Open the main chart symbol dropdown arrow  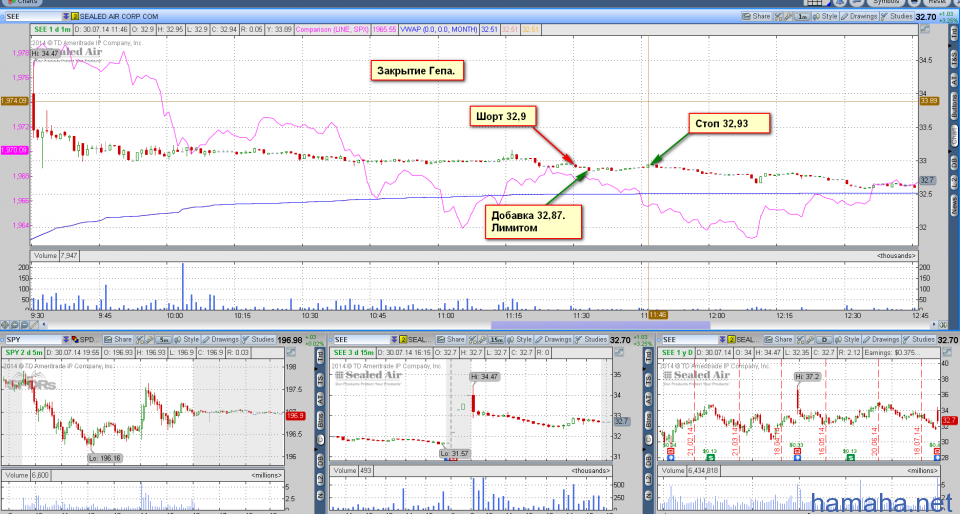pos(66,17)
